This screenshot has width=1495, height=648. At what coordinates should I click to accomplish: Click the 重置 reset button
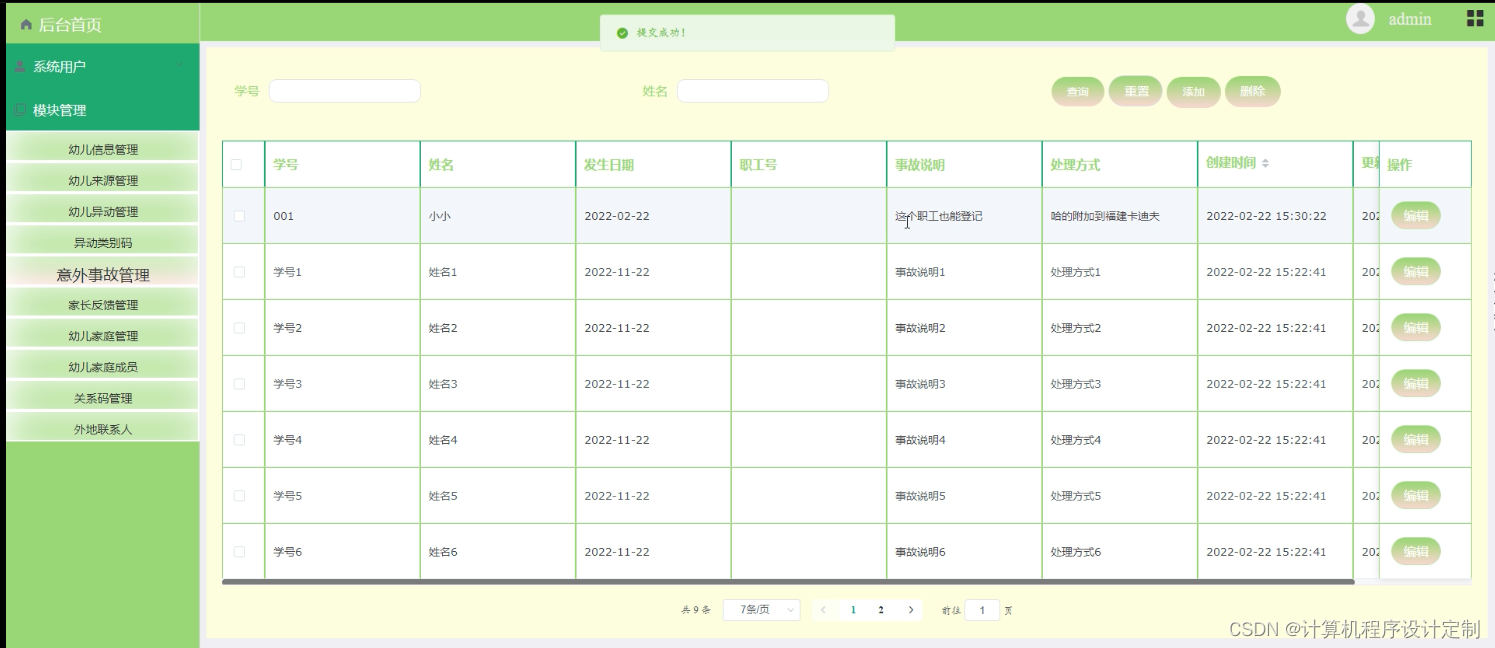point(1136,91)
